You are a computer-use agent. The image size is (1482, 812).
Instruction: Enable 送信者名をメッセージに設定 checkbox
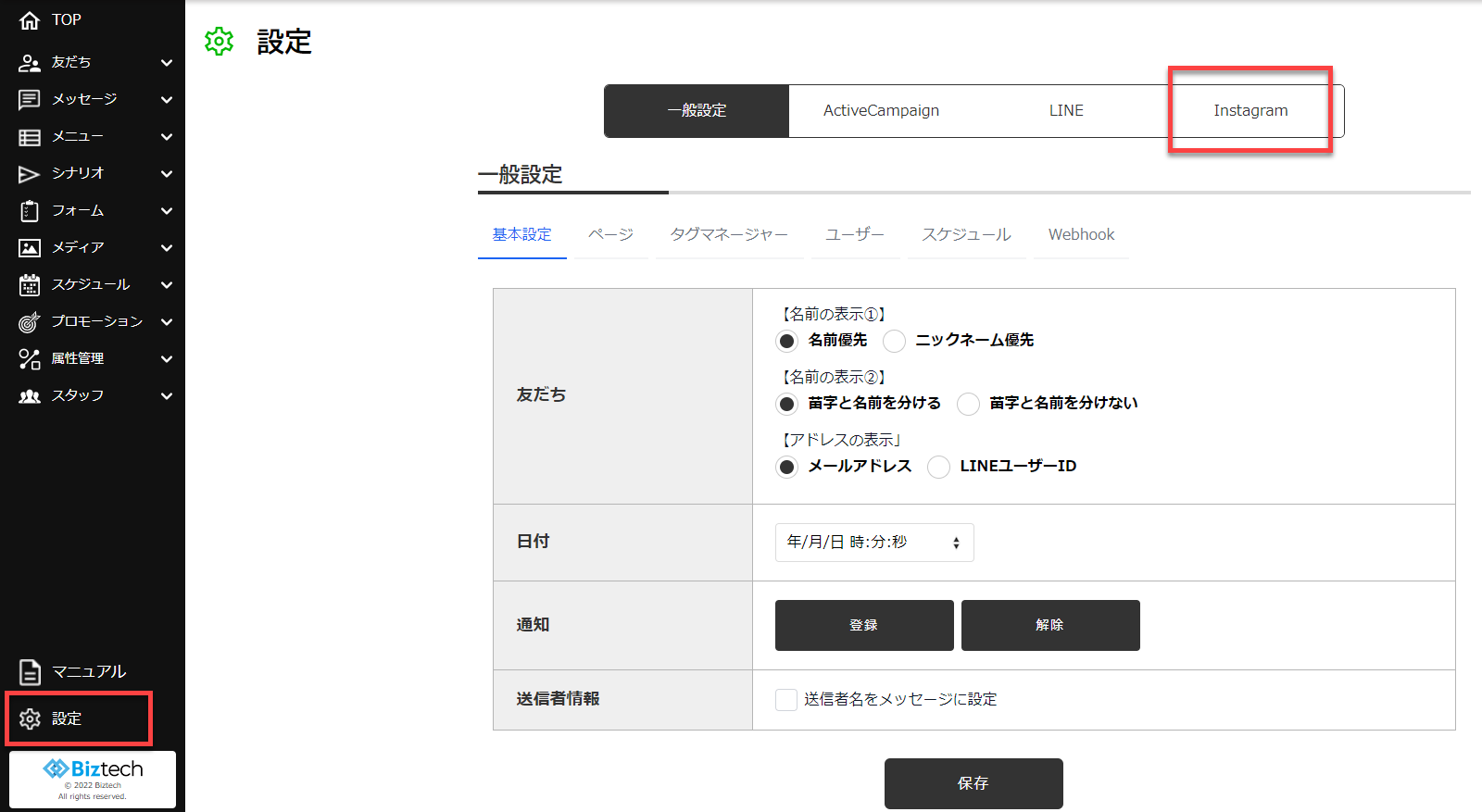[786, 700]
